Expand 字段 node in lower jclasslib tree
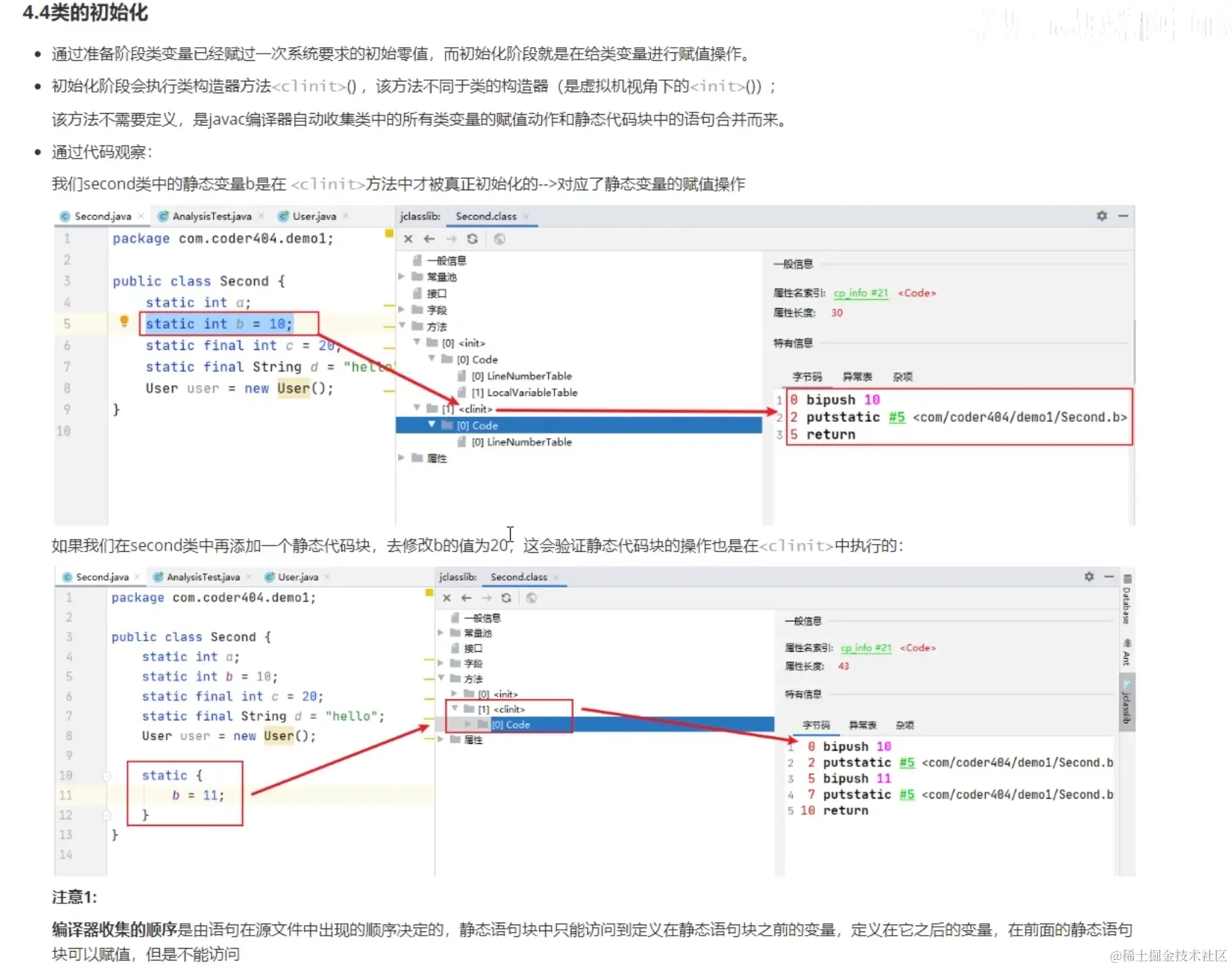1232x968 pixels. (441, 663)
